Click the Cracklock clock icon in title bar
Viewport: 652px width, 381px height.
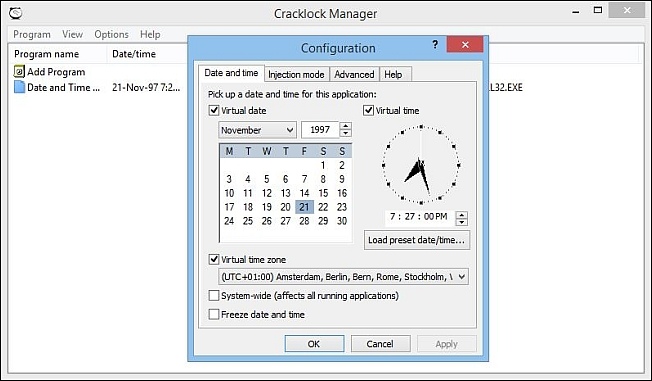[15, 13]
